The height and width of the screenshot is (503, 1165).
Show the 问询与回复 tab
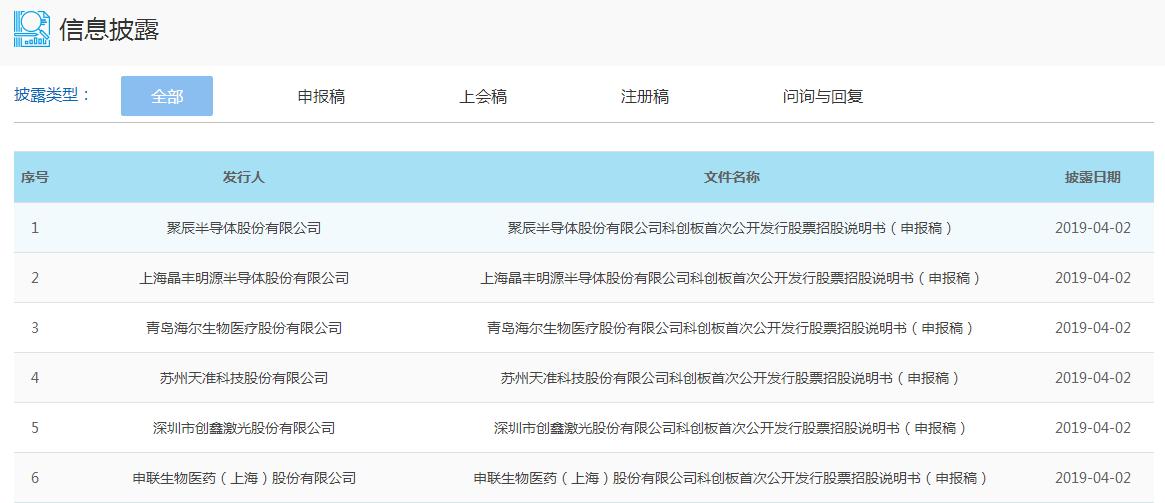click(823, 96)
